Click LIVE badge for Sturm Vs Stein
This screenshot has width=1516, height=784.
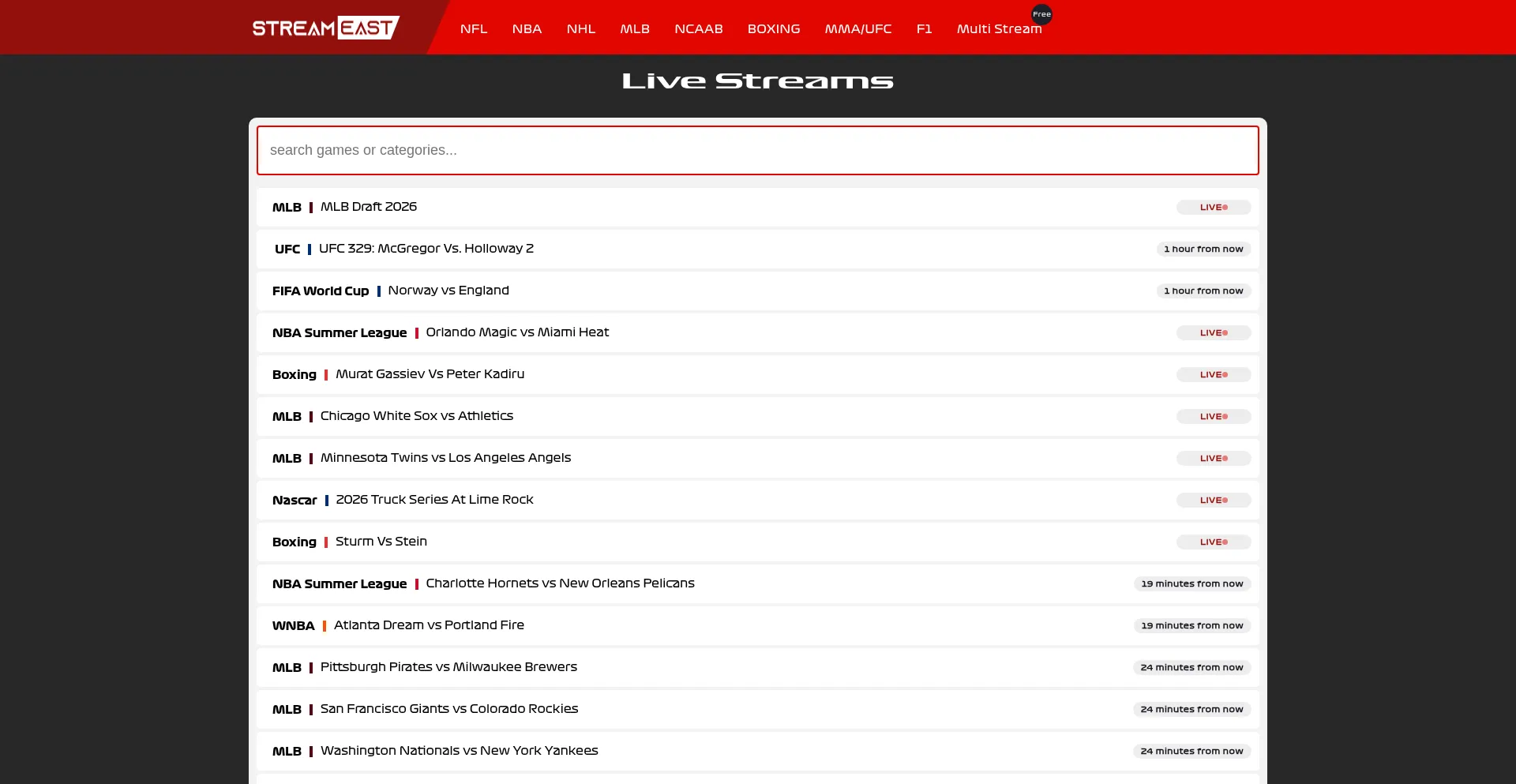(x=1214, y=542)
